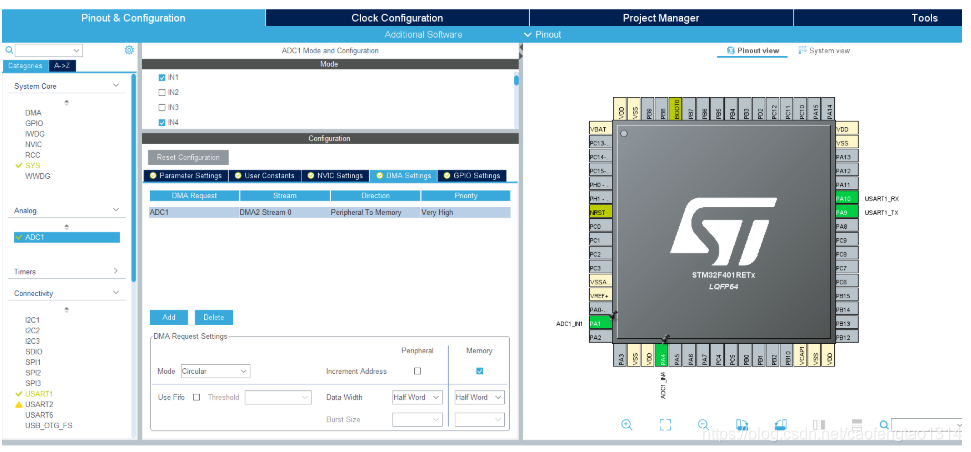Switch to Project Manager tab

661,18
